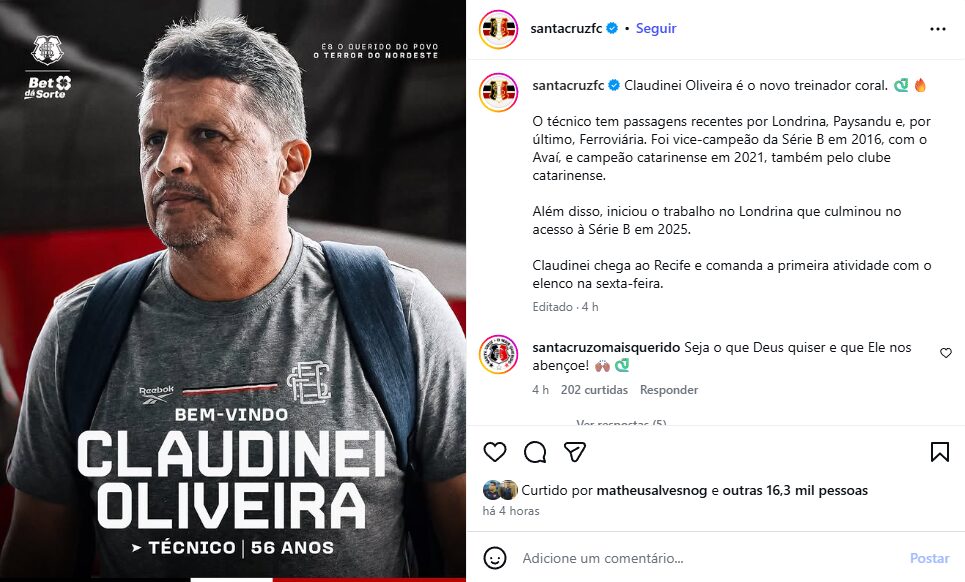Screen dimensions: 965x582
Task: Open emoji picker smiley icon
Action: 495,558
